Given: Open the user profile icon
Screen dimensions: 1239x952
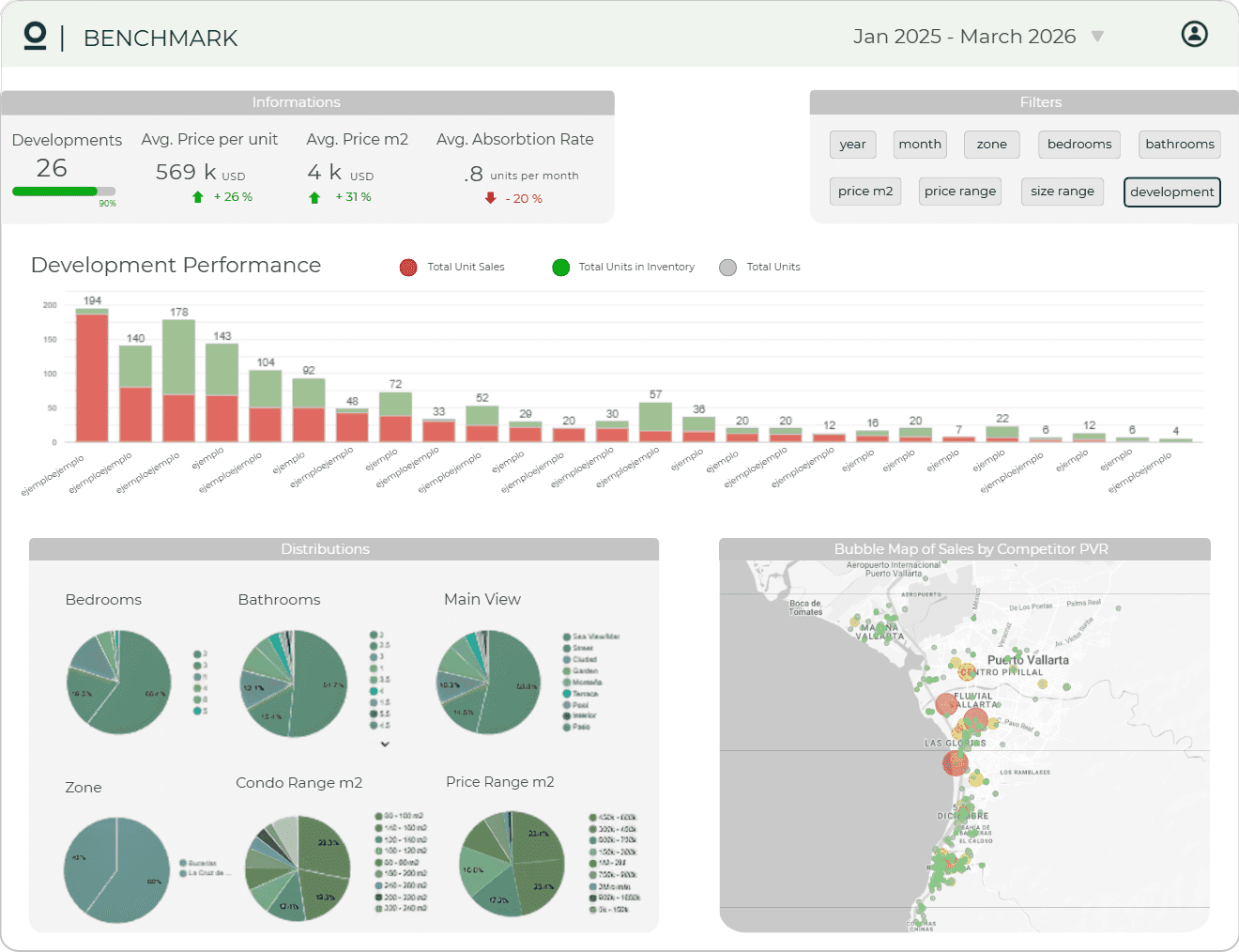Looking at the screenshot, I should pos(1194,34).
